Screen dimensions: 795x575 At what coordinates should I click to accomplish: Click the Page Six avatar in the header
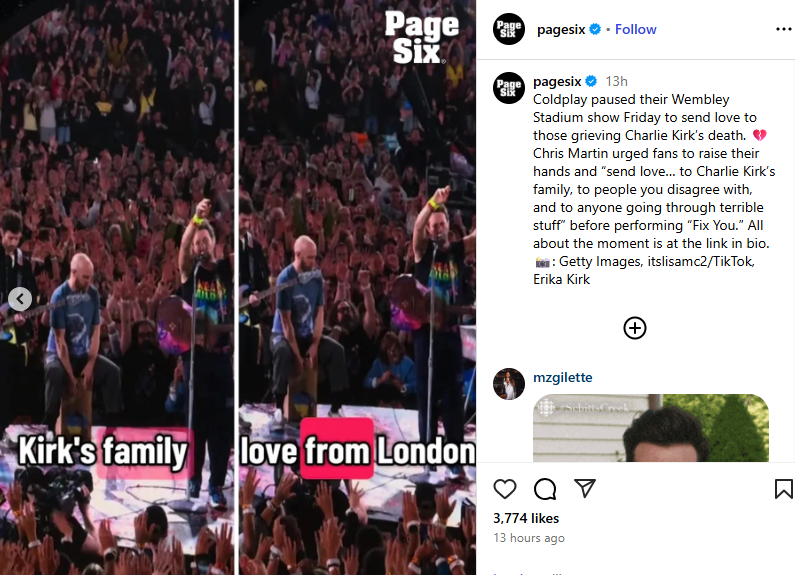coord(509,29)
